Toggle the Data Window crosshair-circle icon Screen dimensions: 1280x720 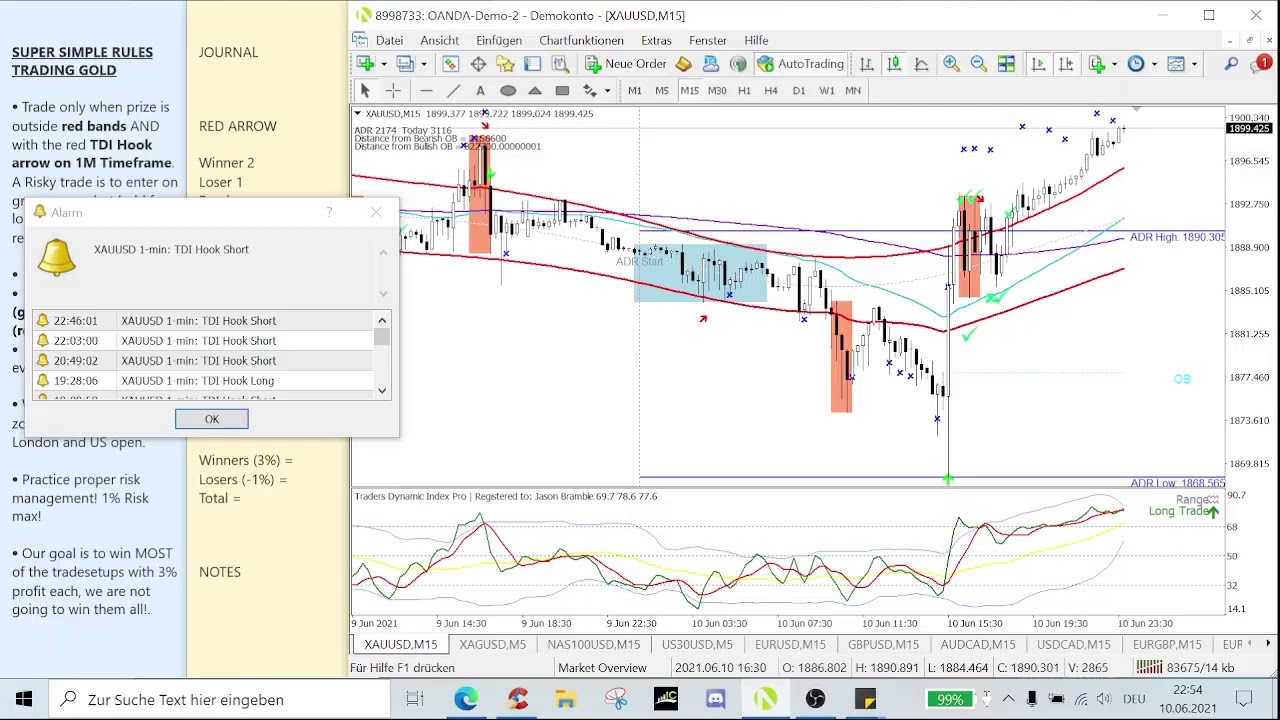point(478,64)
